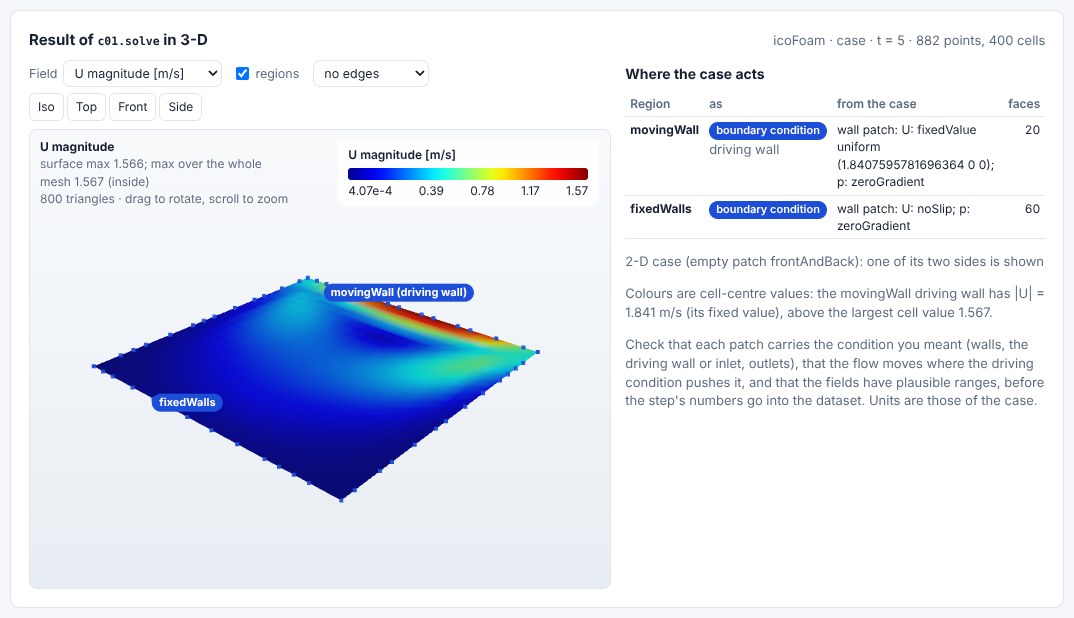The width and height of the screenshot is (1074, 618).
Task: Click the bold 'U magnitude' viewport heading
Action: [x=77, y=147]
